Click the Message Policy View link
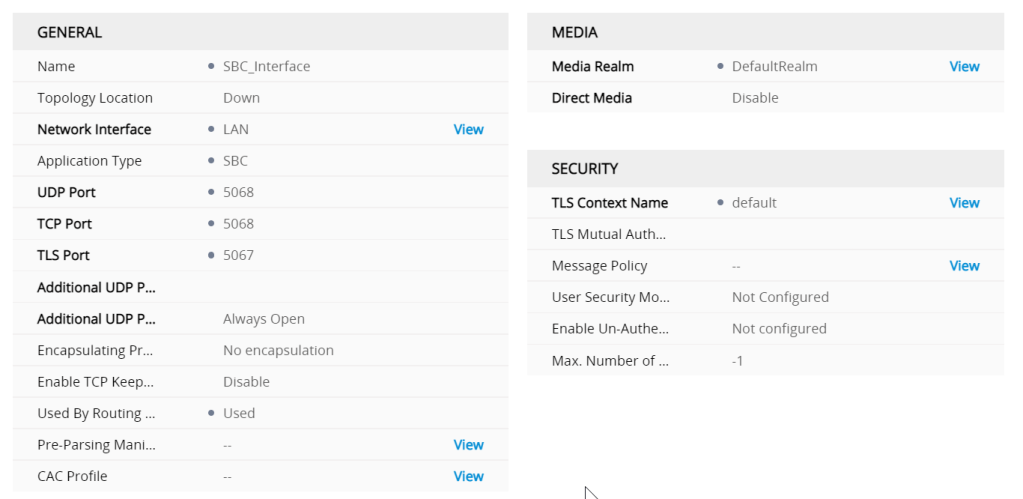 click(x=964, y=265)
